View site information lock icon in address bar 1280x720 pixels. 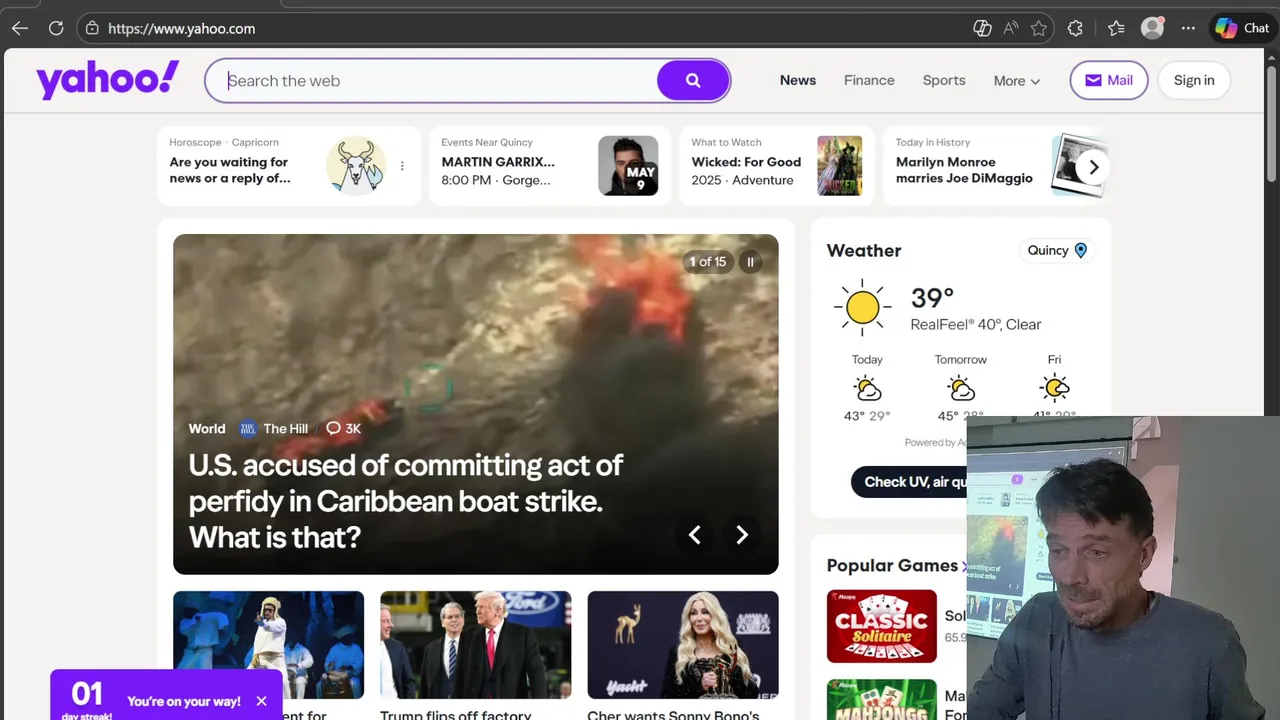(92, 28)
